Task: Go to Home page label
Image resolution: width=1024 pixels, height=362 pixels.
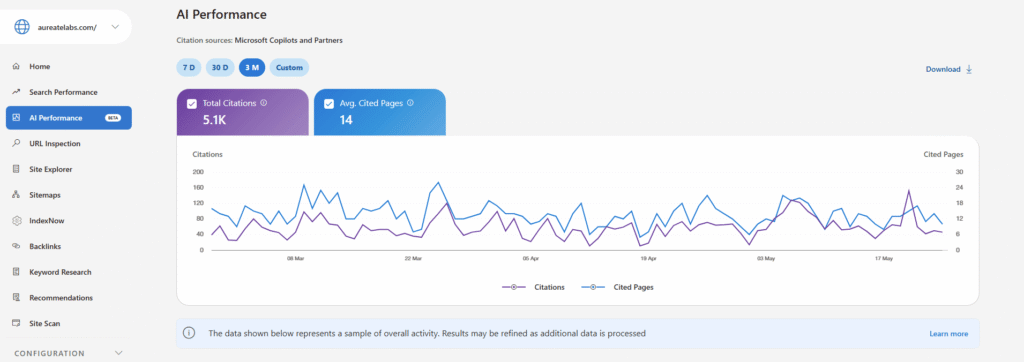Action: click(x=39, y=67)
